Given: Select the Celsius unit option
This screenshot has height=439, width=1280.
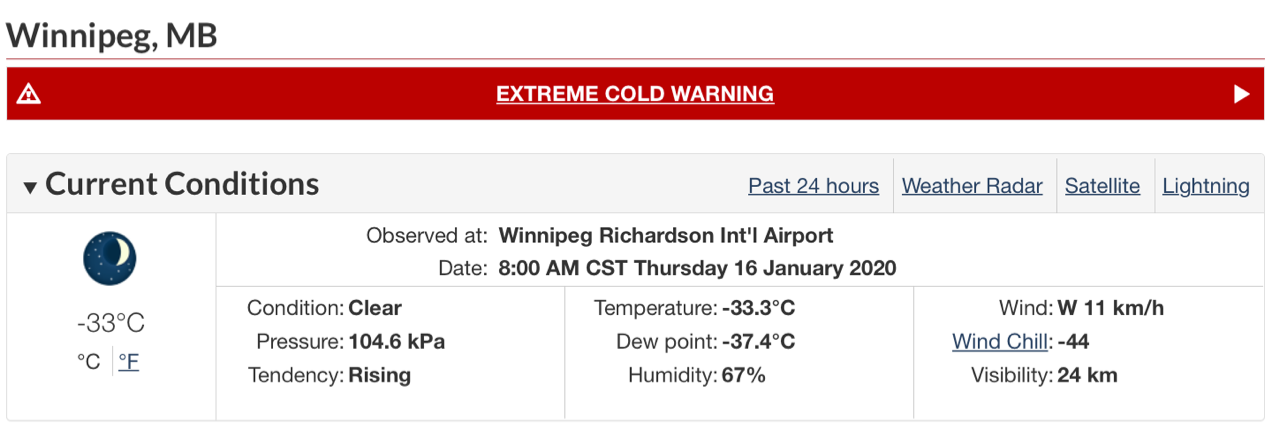Looking at the screenshot, I should (89, 362).
